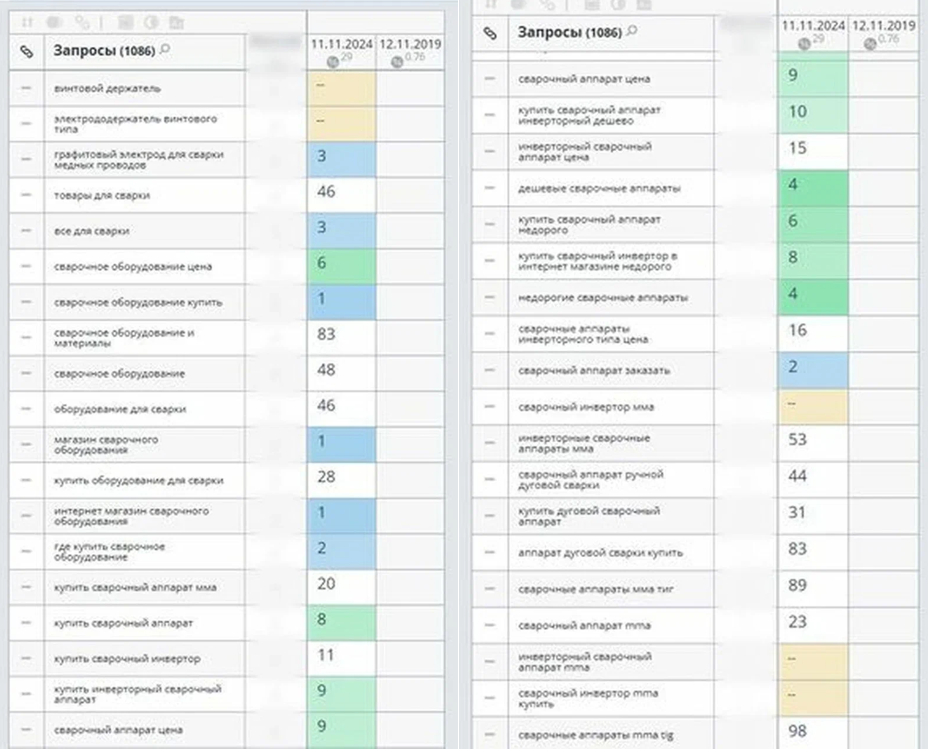Select query 'сварочный аппарат заказать'
The width and height of the screenshot is (928, 754).
pyautogui.click(x=594, y=370)
